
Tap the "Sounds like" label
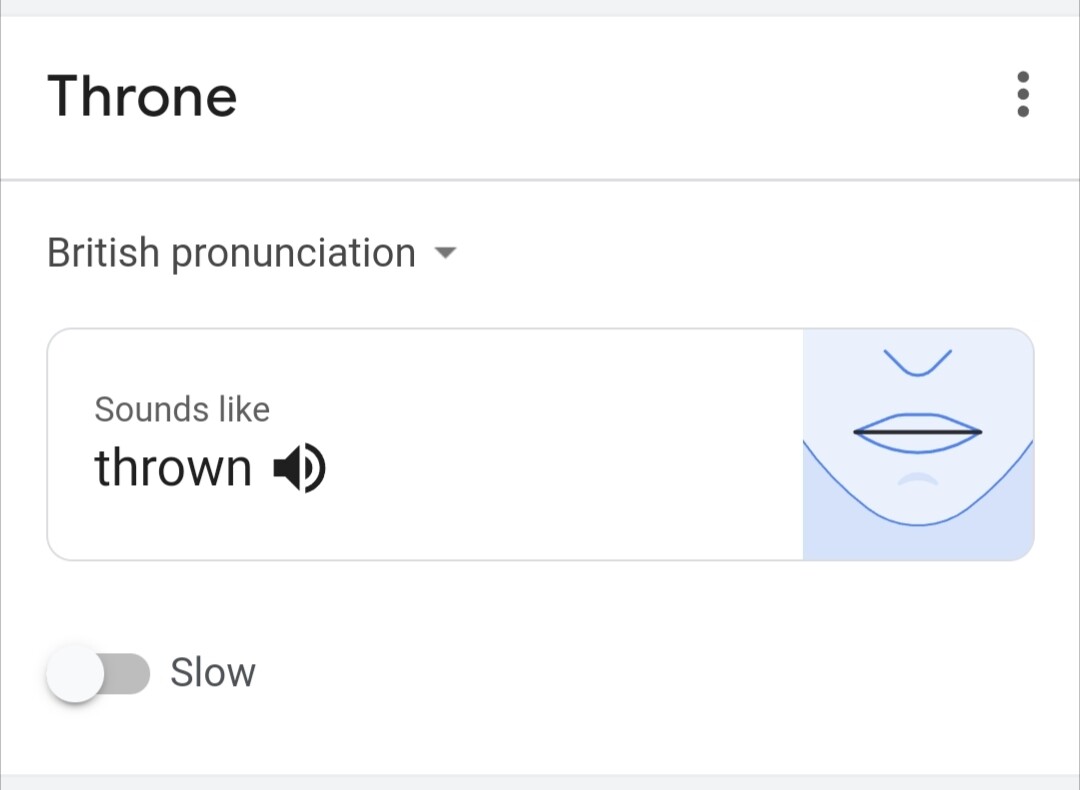[182, 409]
